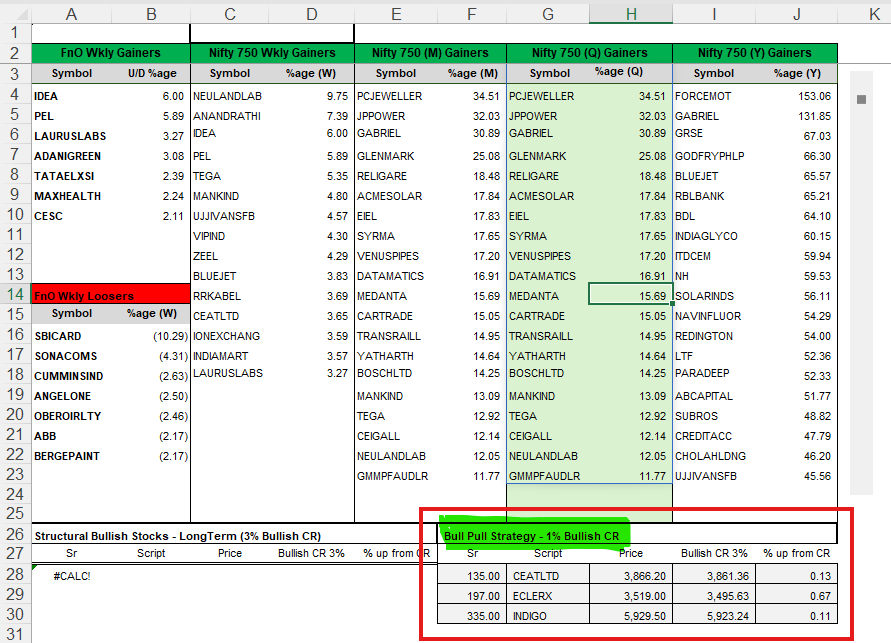Select column A header
This screenshot has width=891, height=643.
click(71, 14)
